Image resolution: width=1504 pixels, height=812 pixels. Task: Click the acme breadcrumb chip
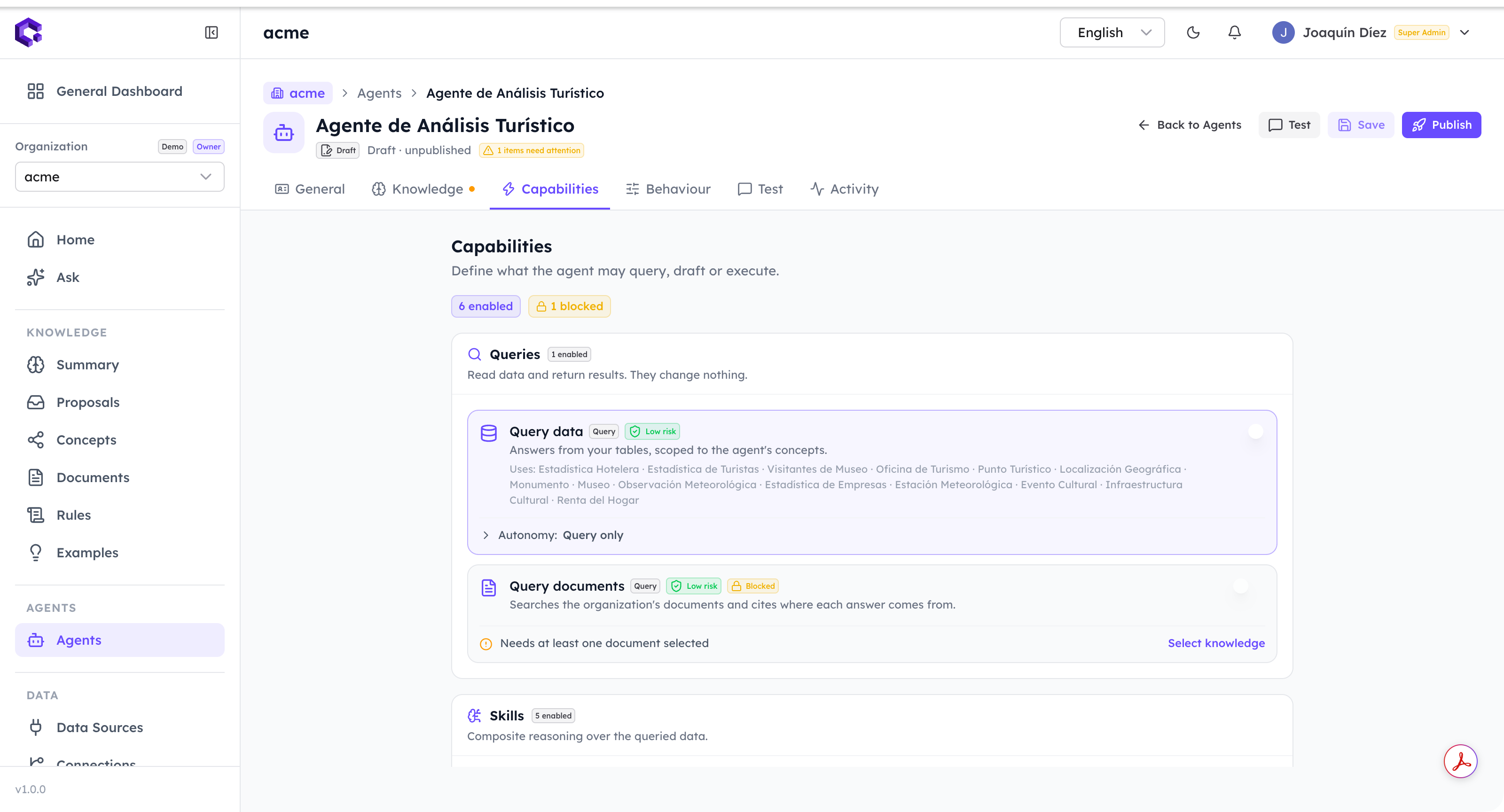pyautogui.click(x=298, y=94)
